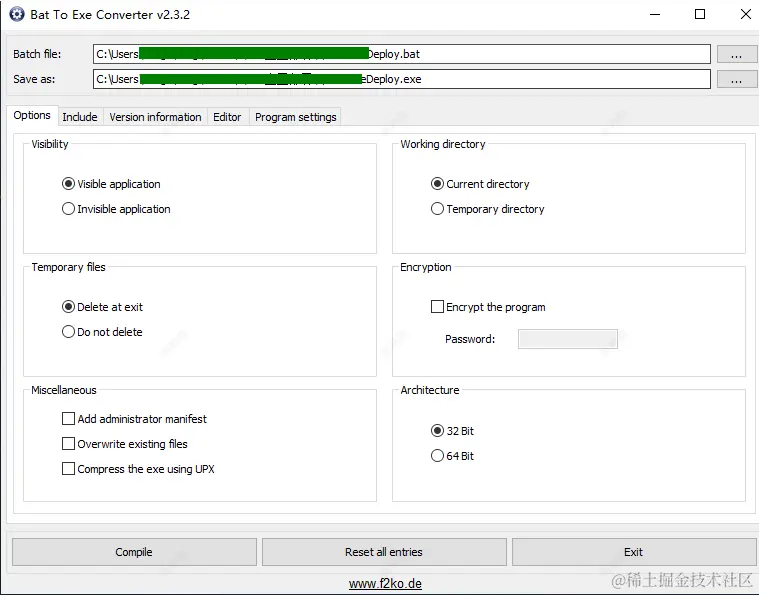This screenshot has width=759, height=595.
Task: Enable Overwrite existing files checkbox
Action: 125,444
